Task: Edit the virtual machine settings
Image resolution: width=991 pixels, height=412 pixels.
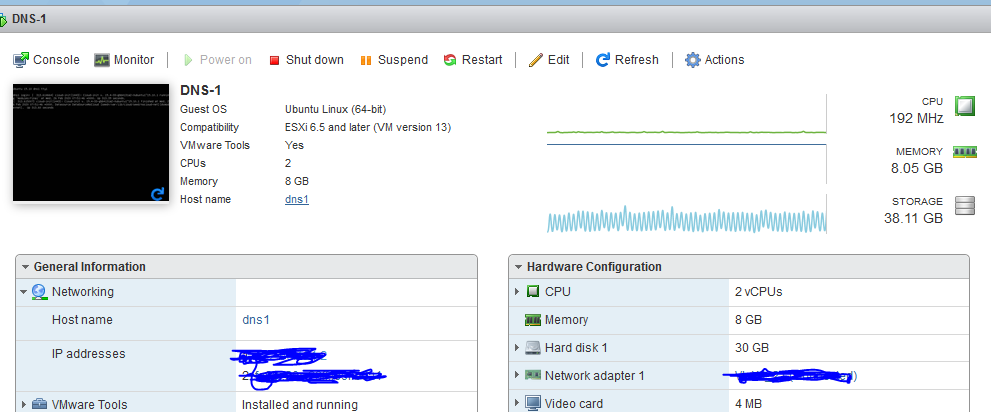Action: (549, 60)
